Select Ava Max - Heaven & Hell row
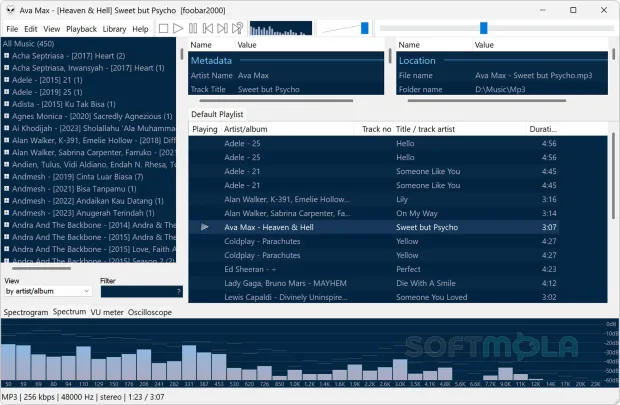This screenshot has height=405, width=620. (374, 227)
